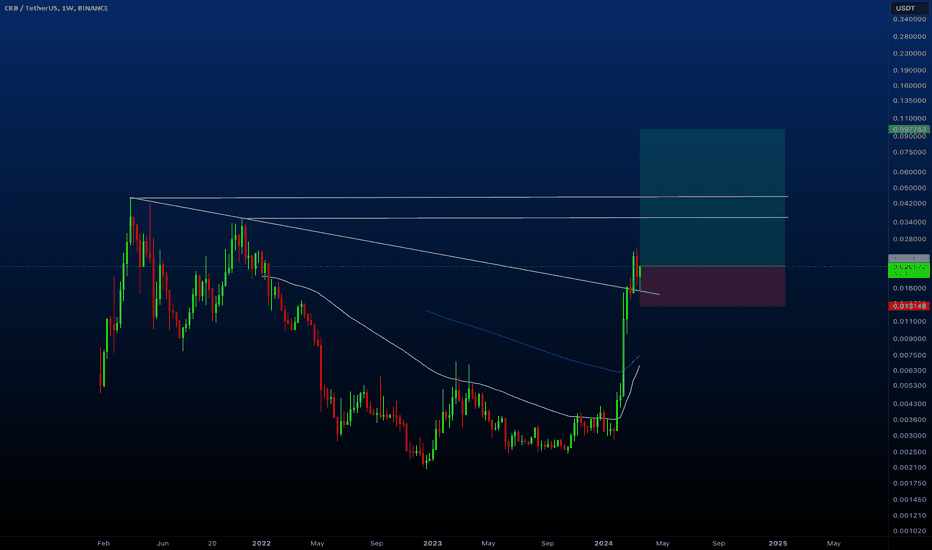Click the Jun label on the time axis
932x550 pixels.
(163, 543)
